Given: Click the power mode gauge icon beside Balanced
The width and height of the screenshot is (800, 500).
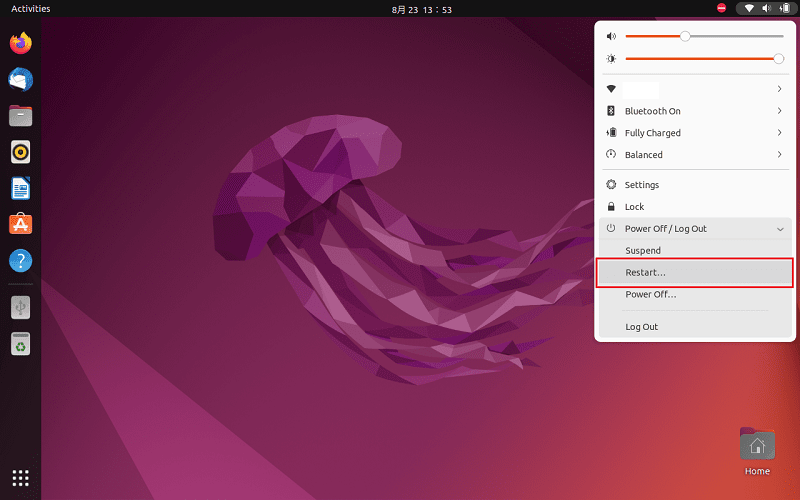Looking at the screenshot, I should point(611,154).
